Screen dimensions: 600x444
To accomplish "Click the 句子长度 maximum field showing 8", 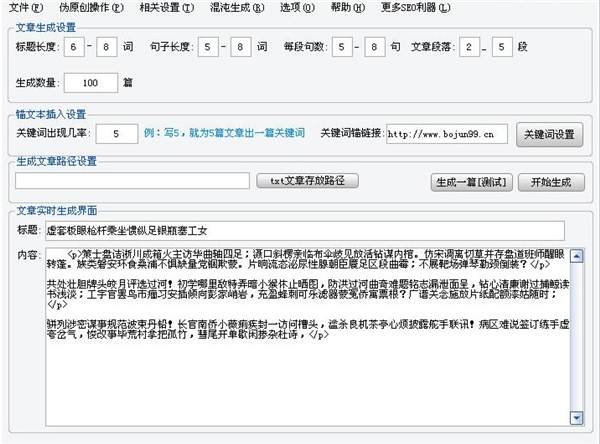I will point(241,47).
